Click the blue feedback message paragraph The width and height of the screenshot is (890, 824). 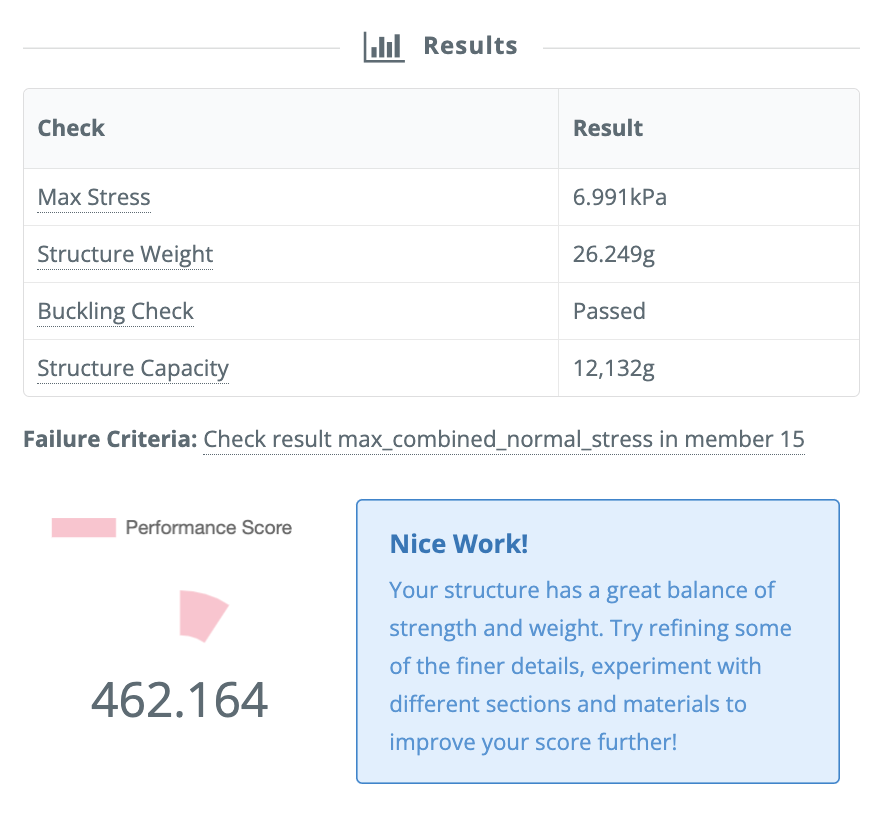click(590, 666)
